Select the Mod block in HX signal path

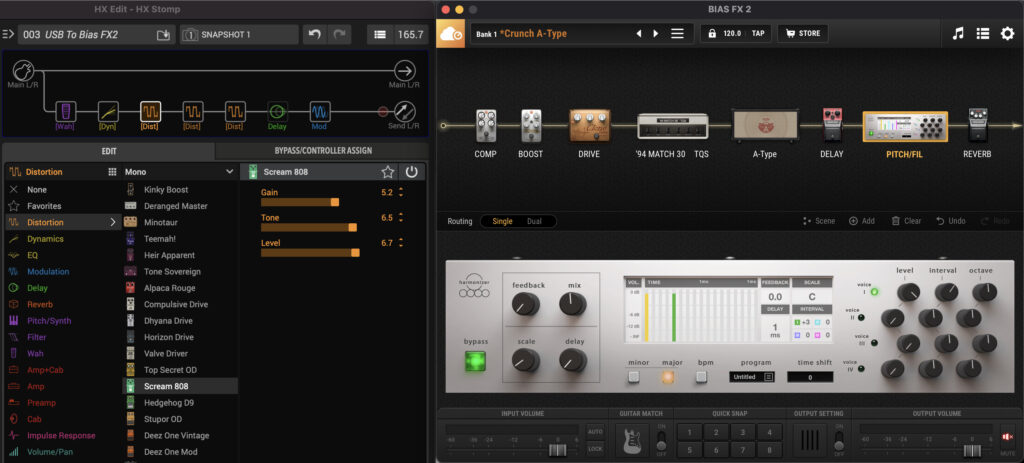[x=319, y=111]
